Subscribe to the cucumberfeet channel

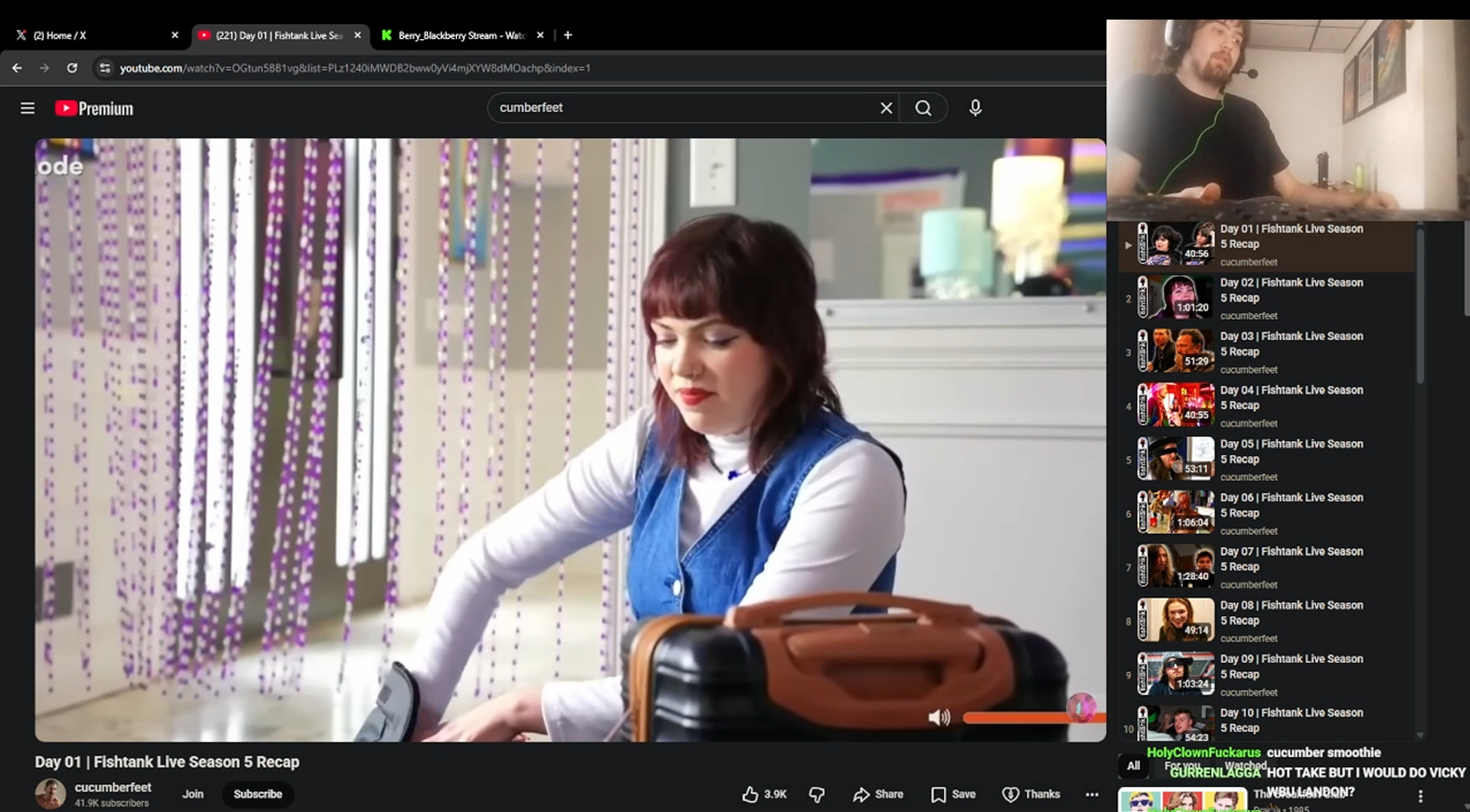[257, 794]
